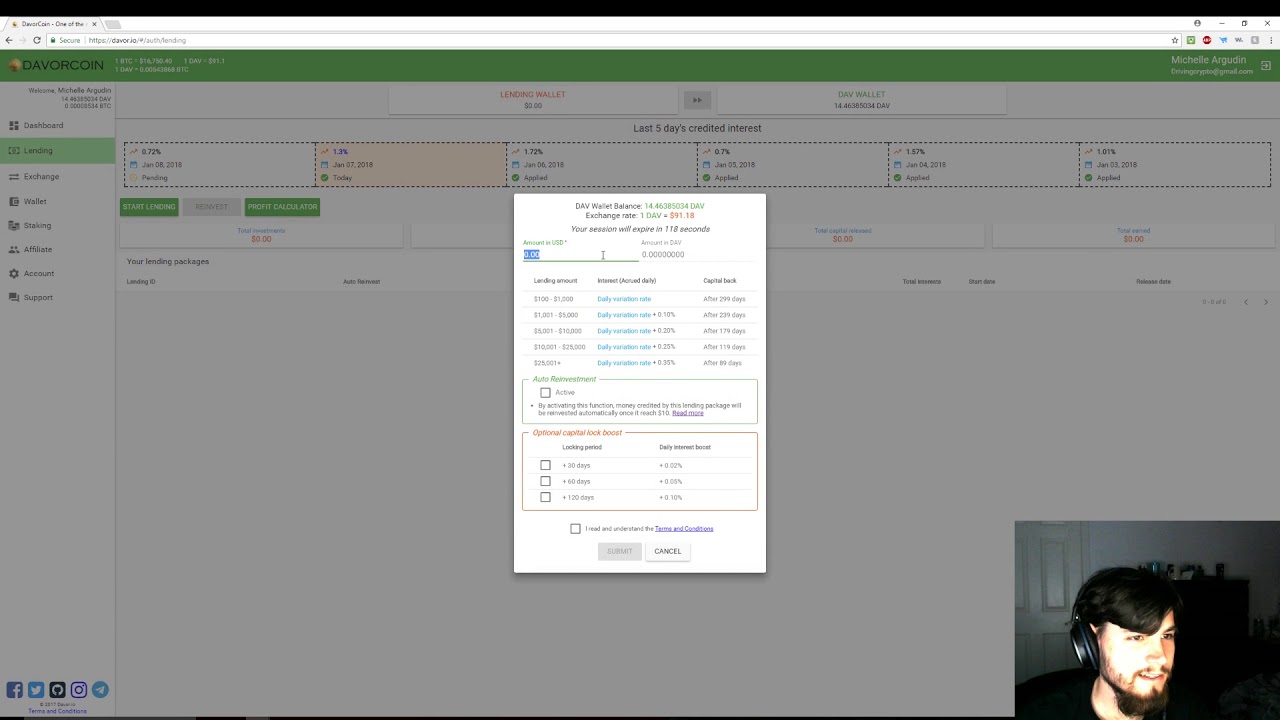Open the Chrome three-dot menu
Screen dimensions: 1280x720
pos(1269,40)
